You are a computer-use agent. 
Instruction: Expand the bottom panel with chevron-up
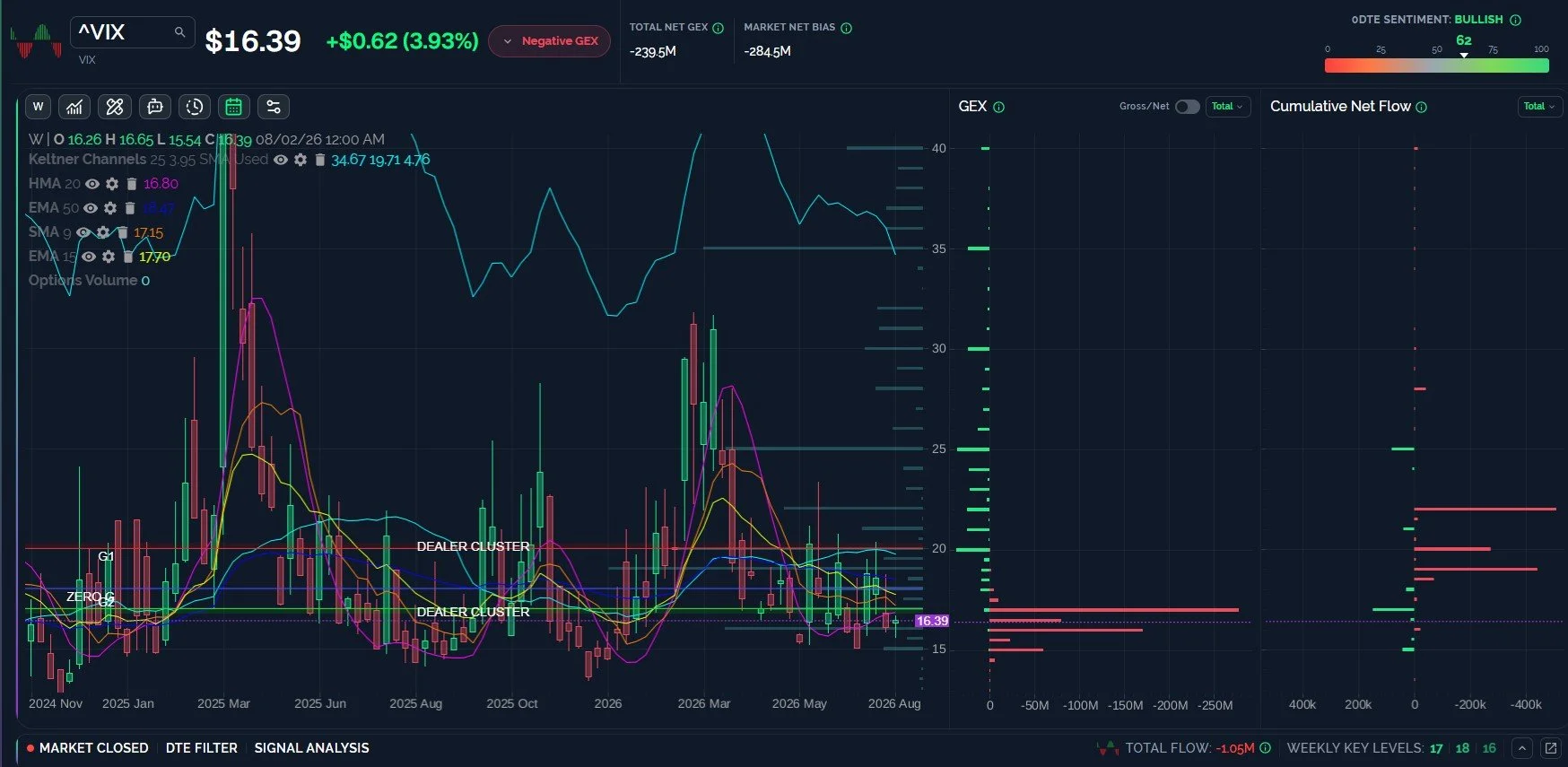coord(1522,748)
